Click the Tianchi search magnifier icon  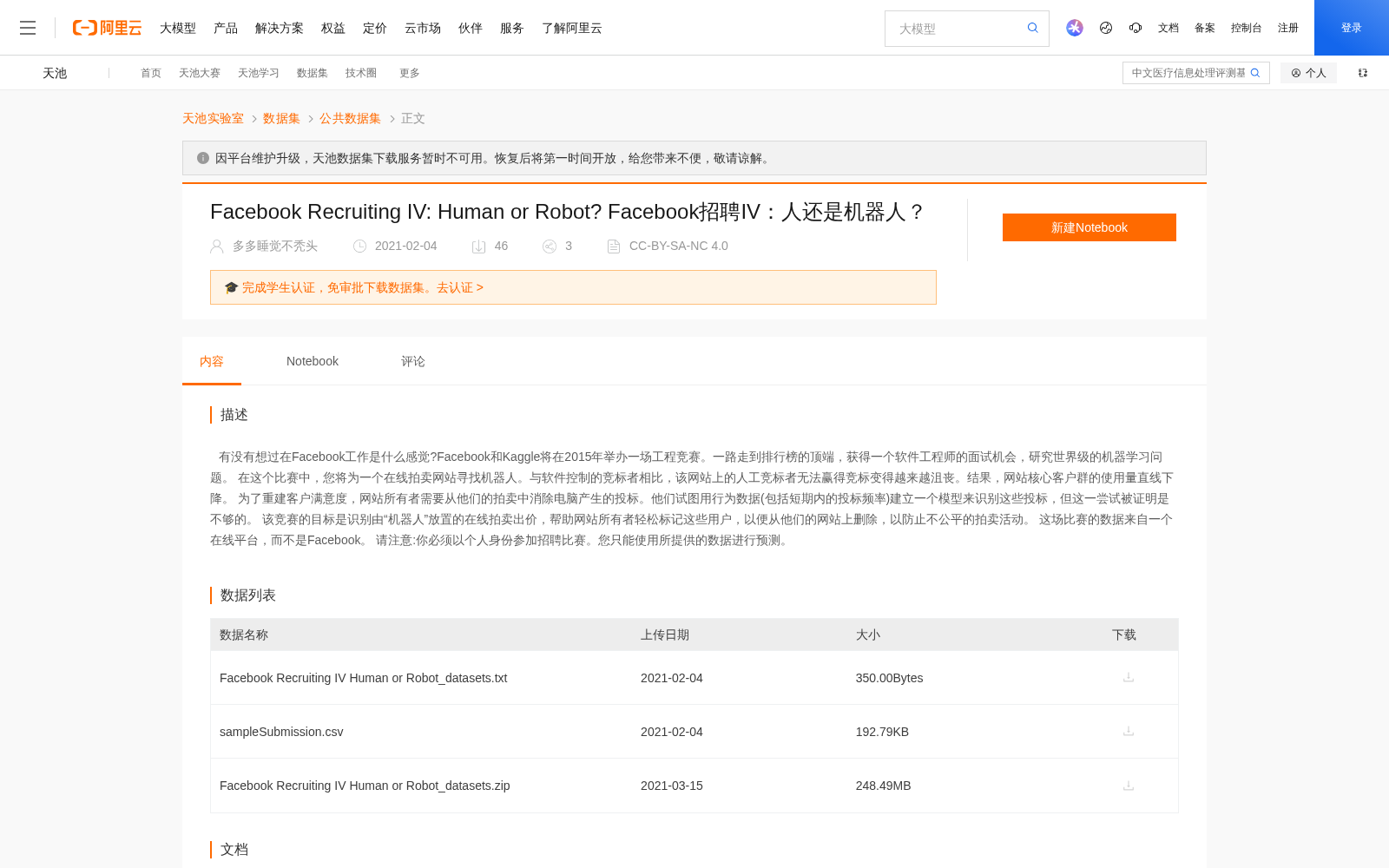point(1255,73)
